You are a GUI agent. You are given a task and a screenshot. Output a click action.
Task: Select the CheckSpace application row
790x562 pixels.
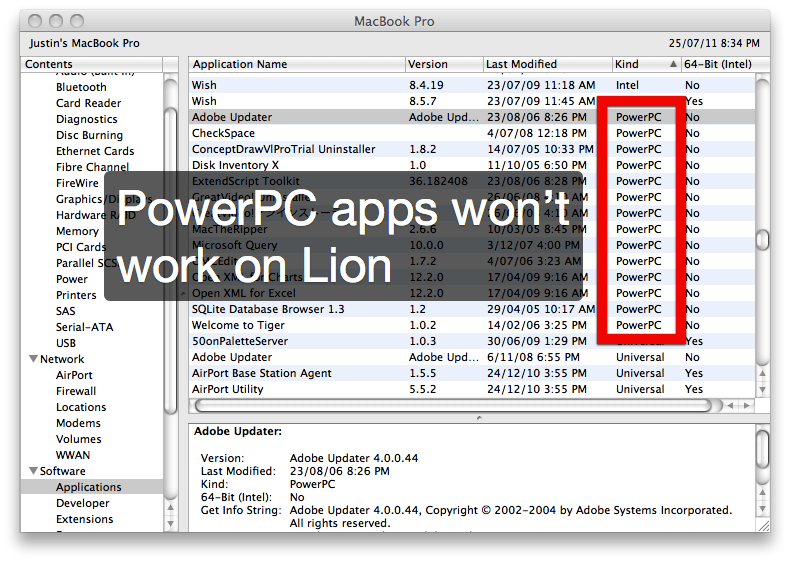[x=472, y=133]
